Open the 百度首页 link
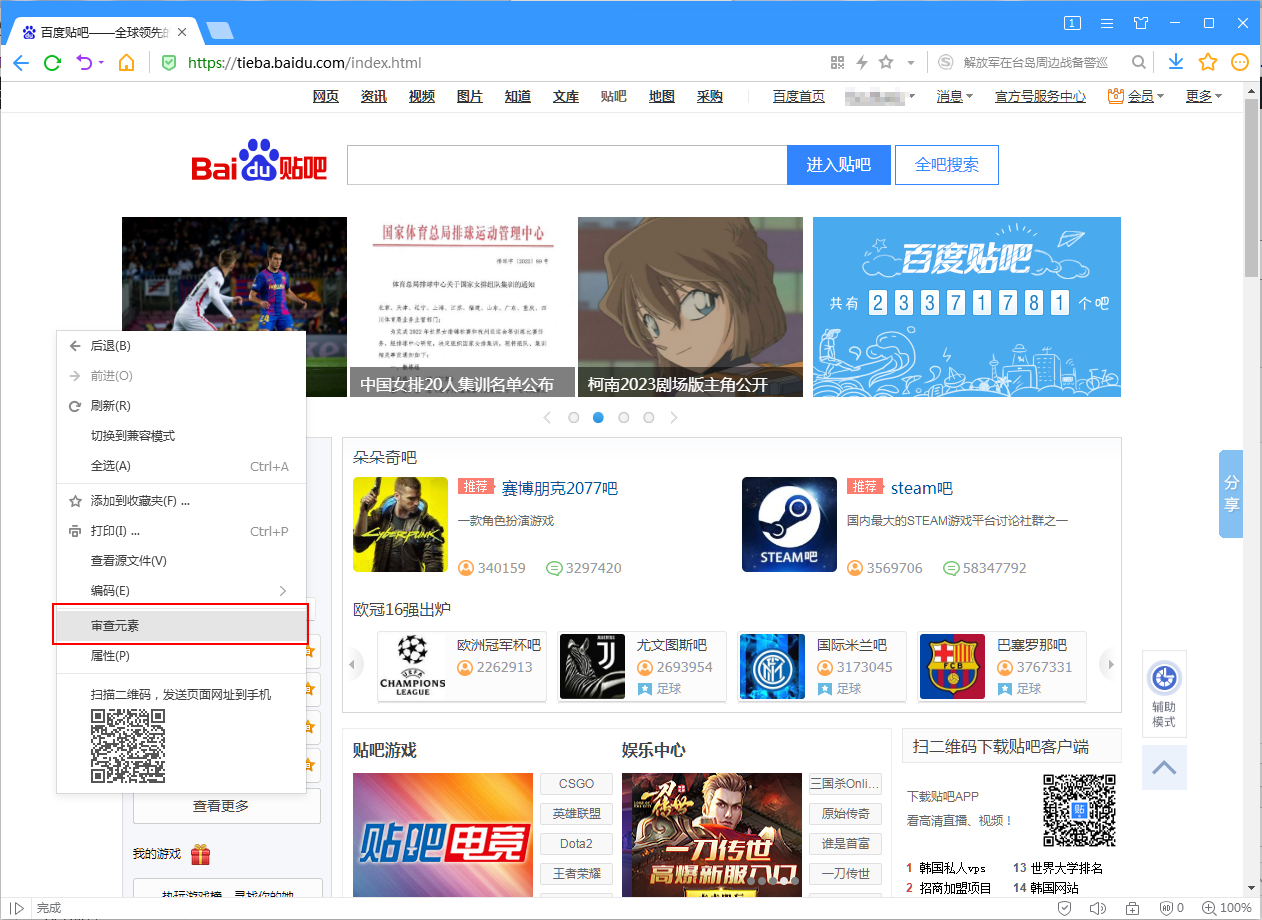The width and height of the screenshot is (1262, 920). pos(799,96)
